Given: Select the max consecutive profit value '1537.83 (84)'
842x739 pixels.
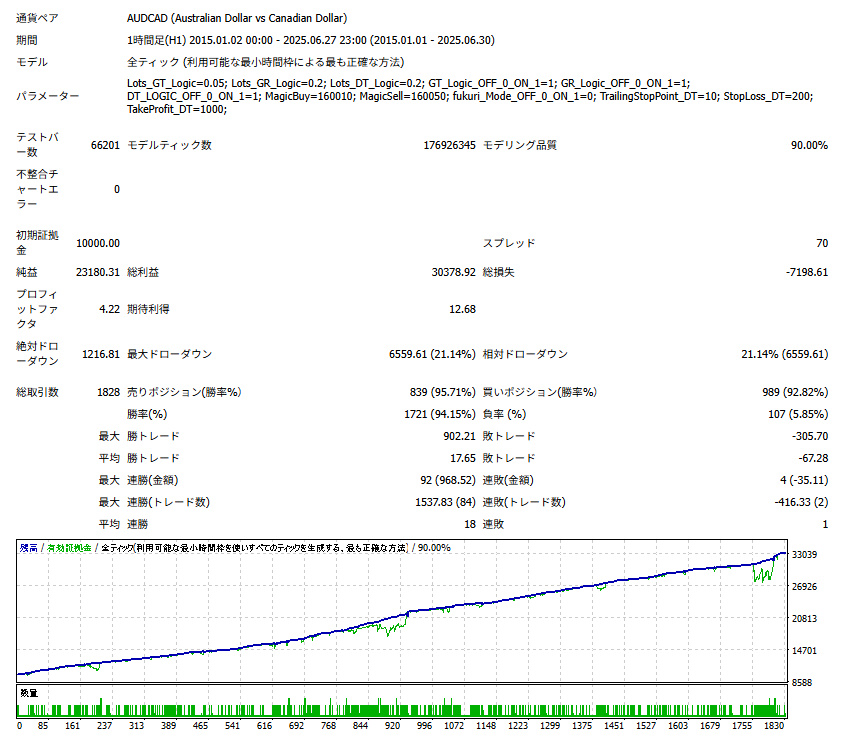Looking at the screenshot, I should (x=445, y=503).
